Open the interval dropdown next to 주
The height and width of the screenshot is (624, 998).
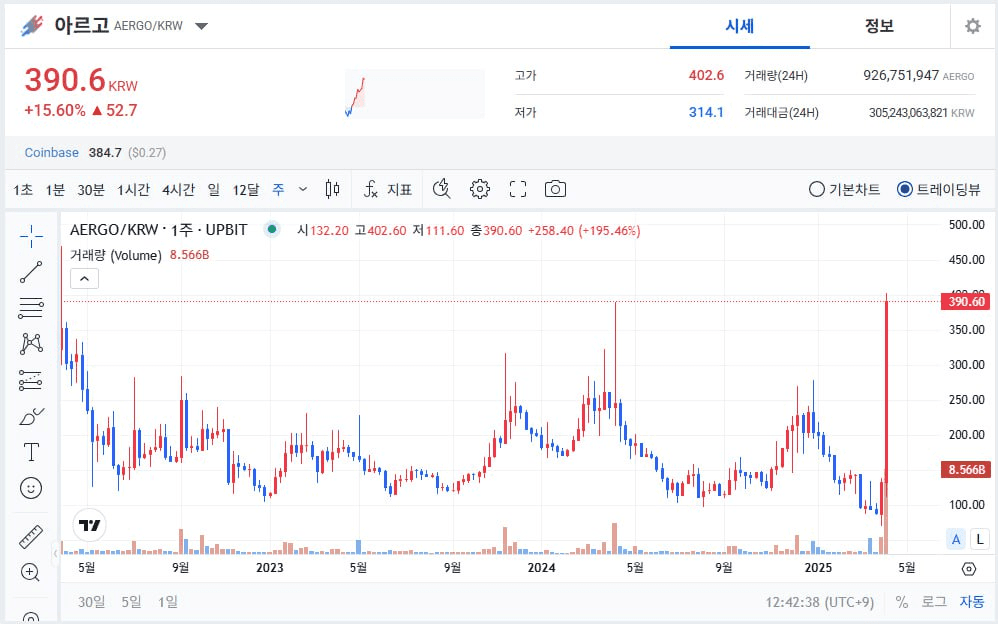(x=303, y=188)
